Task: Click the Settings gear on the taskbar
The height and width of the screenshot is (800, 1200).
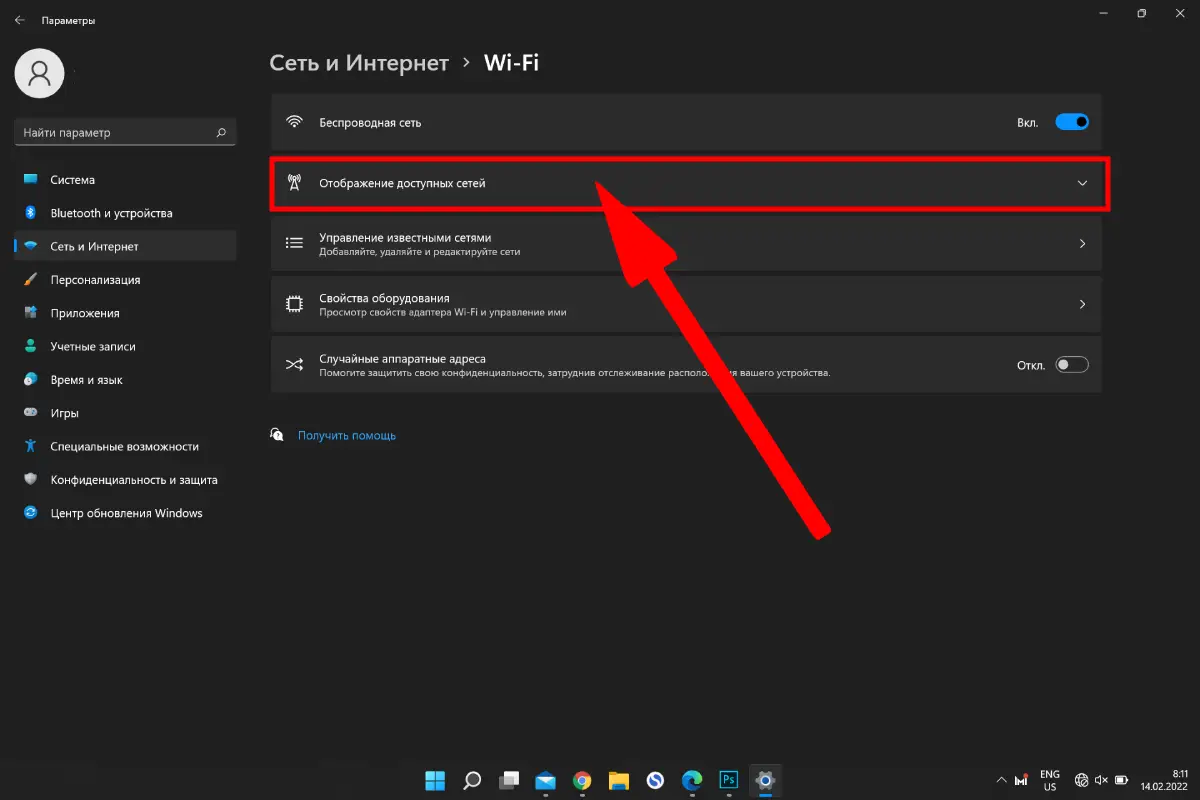Action: [x=766, y=780]
